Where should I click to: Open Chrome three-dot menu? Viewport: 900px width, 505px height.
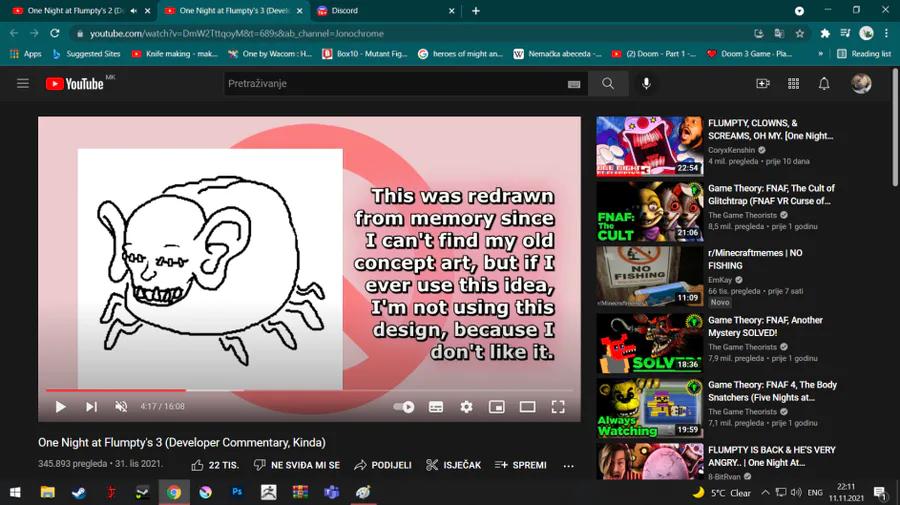click(x=886, y=33)
